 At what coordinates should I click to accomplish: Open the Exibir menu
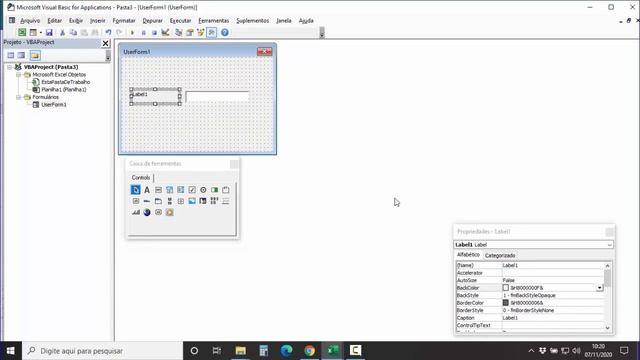coord(76,20)
